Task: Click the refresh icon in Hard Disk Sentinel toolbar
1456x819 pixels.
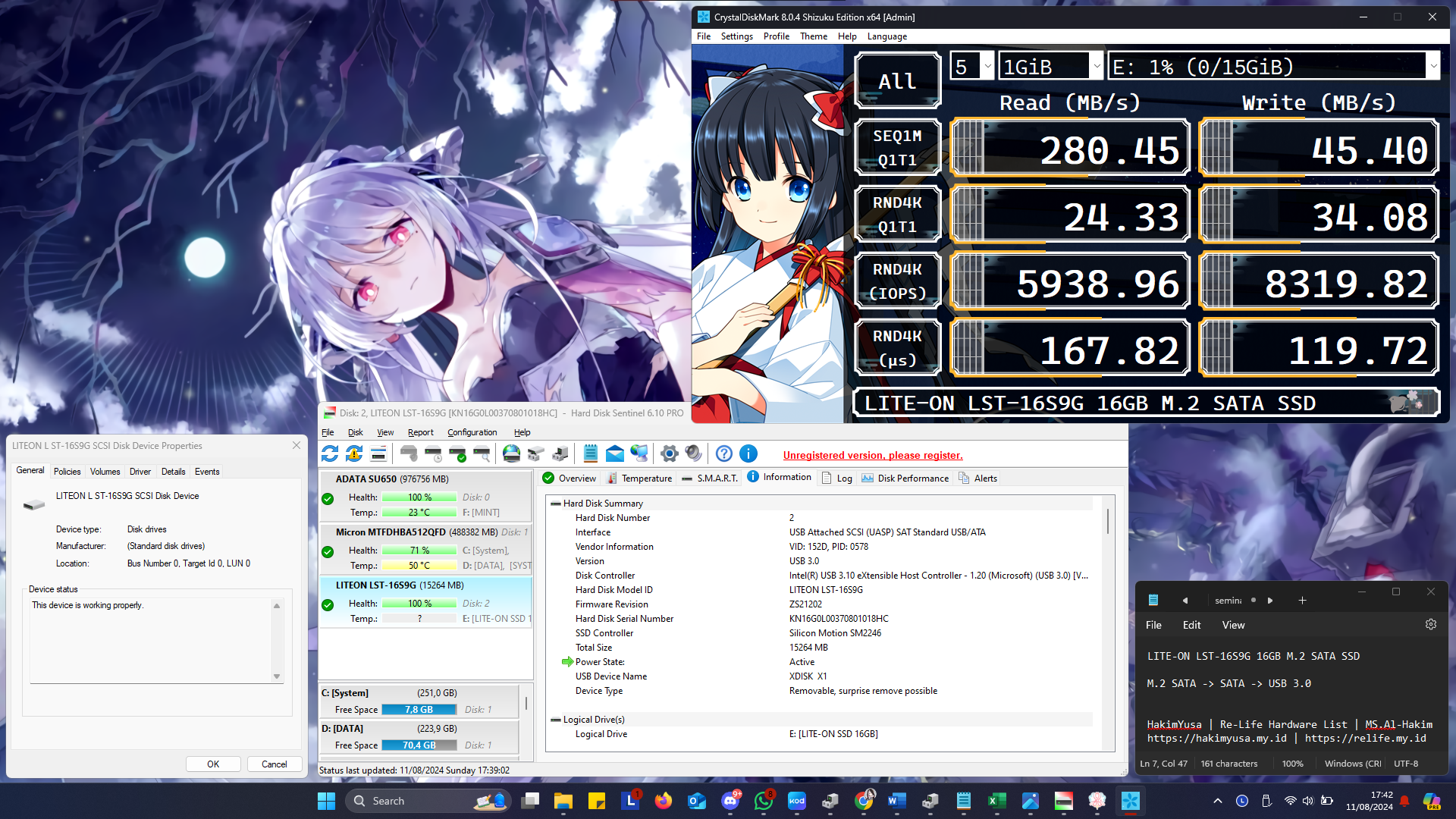Action: point(330,453)
